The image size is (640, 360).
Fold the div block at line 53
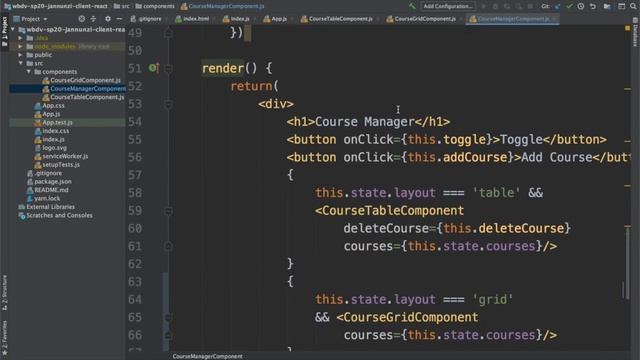pos(168,104)
